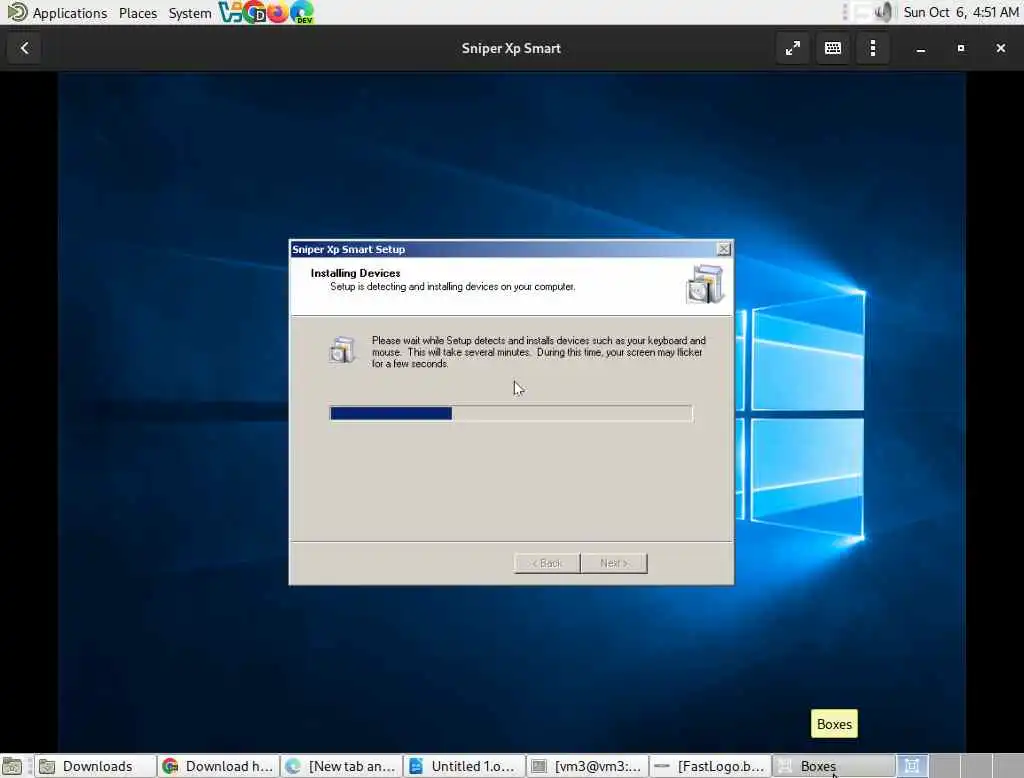Switch to the Downloads window in the taskbar
The image size is (1024, 778).
click(95, 766)
